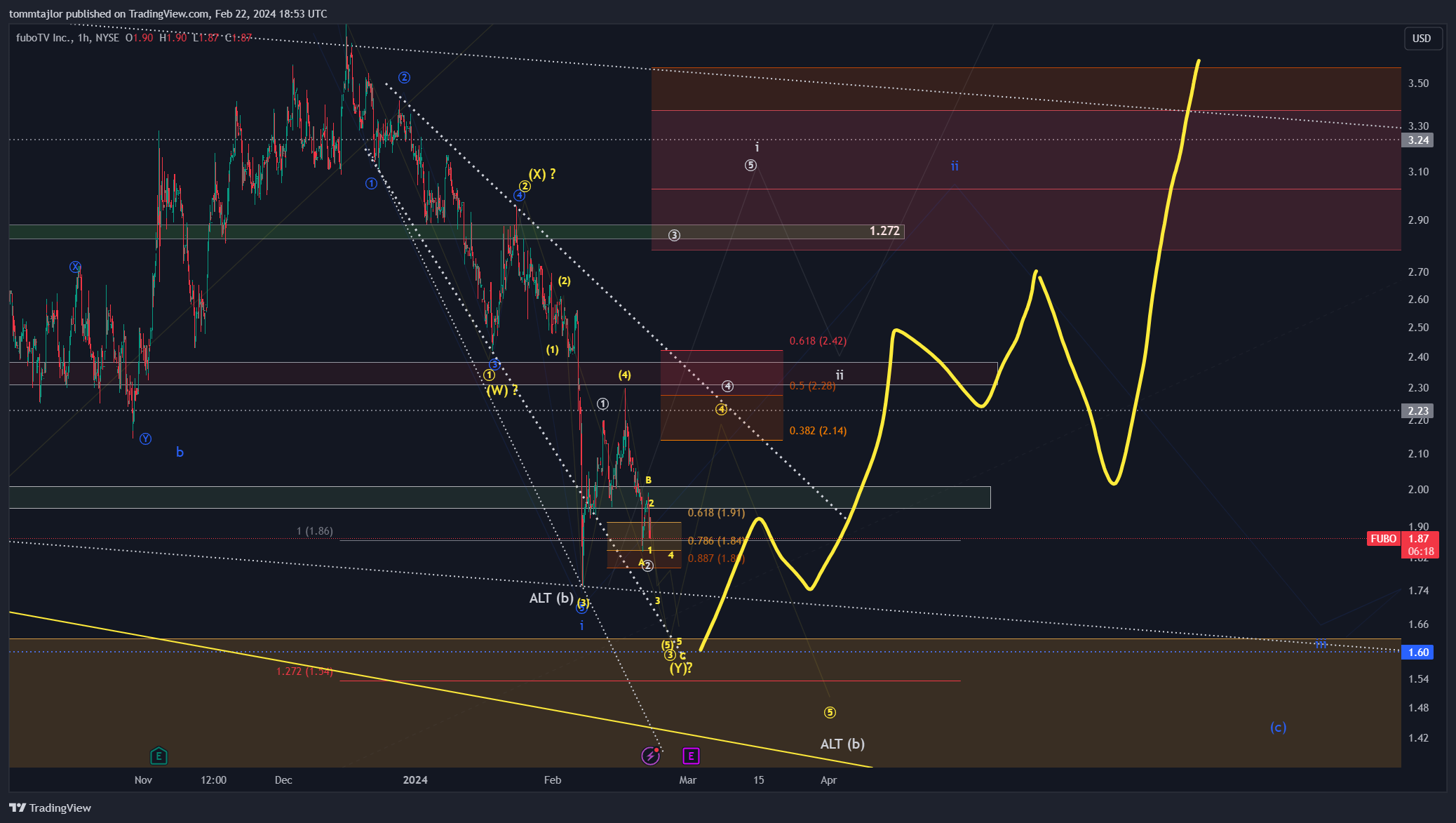
Task: Select the yellow (Y)? wave label
Action: point(680,668)
